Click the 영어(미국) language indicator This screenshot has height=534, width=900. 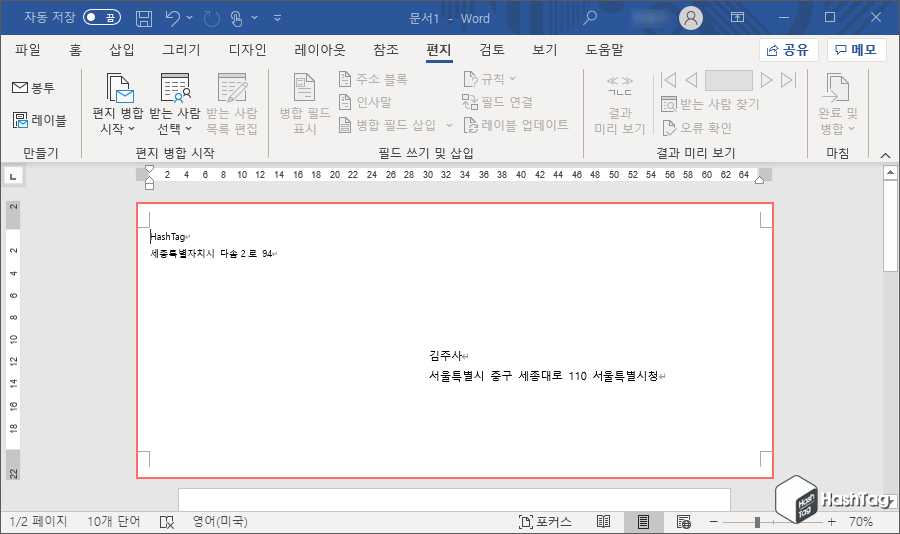220,521
